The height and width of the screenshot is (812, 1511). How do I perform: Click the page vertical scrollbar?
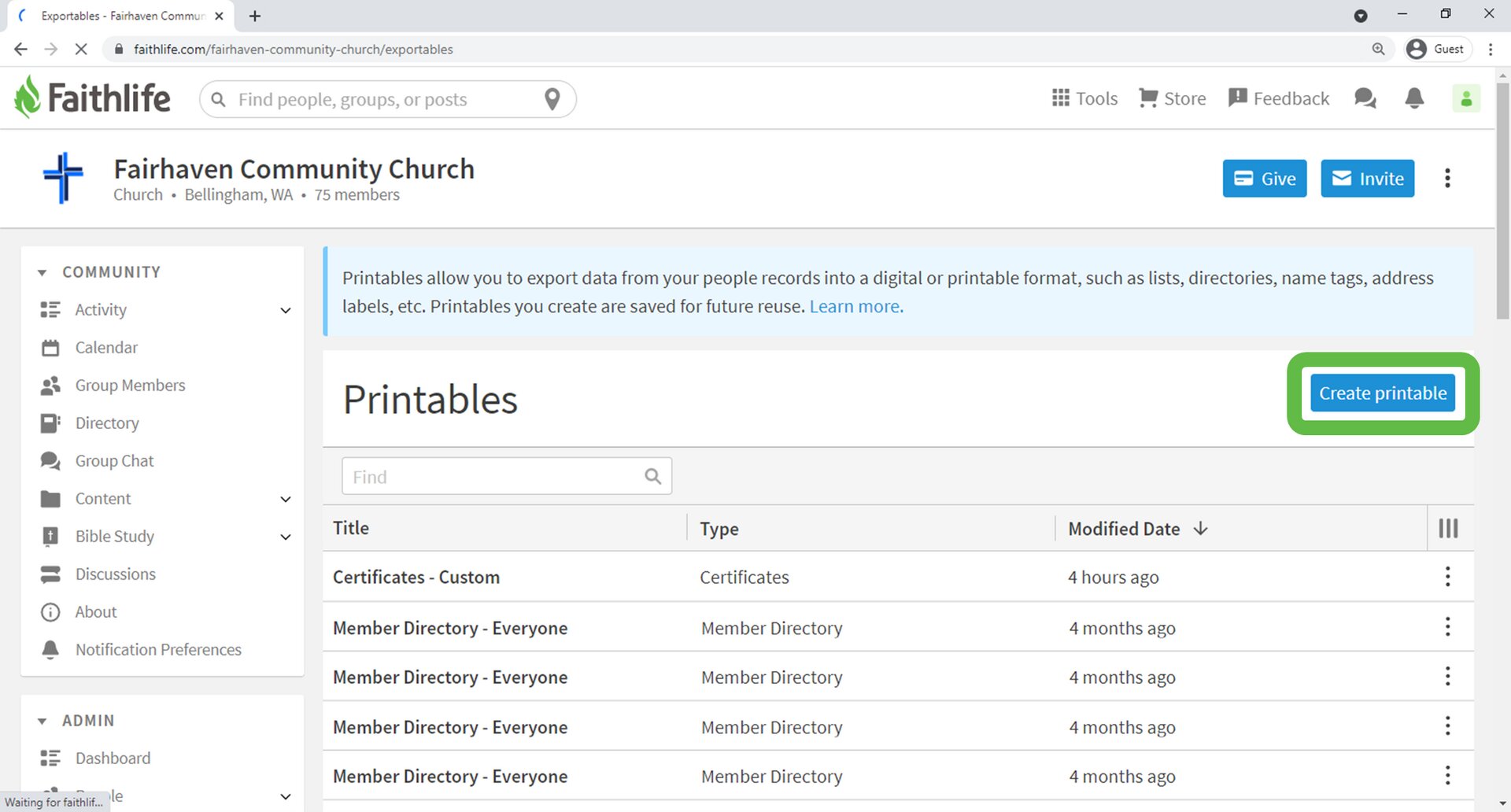pyautogui.click(x=1502, y=201)
